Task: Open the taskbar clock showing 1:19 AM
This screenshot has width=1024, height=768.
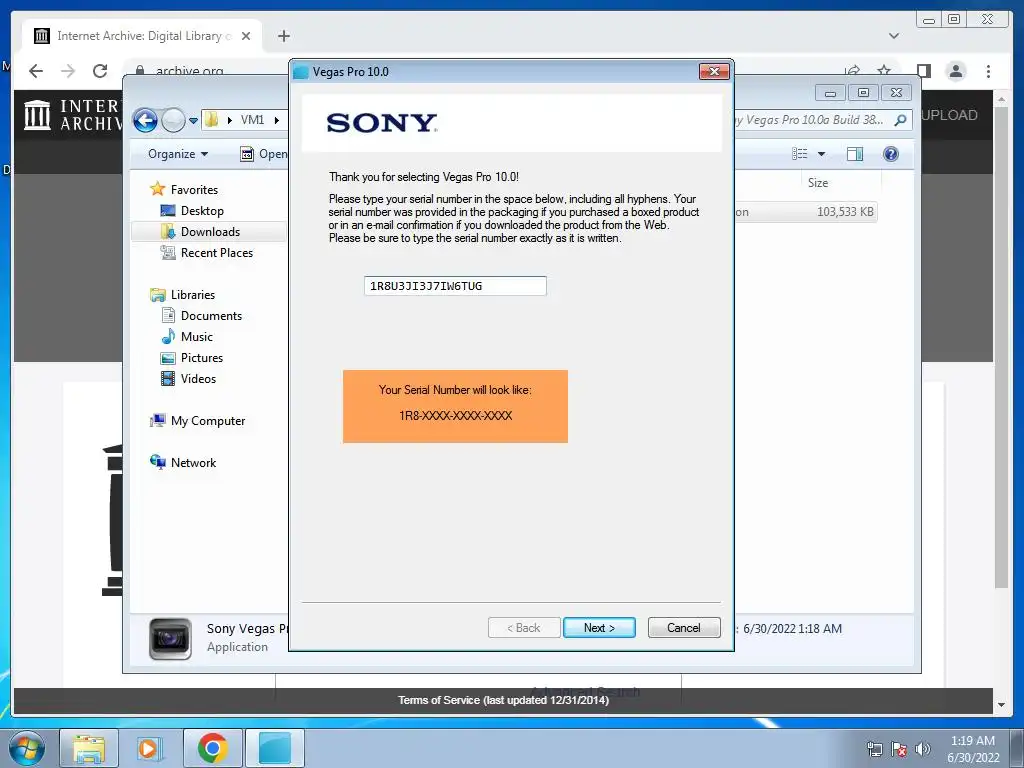Action: 973,749
